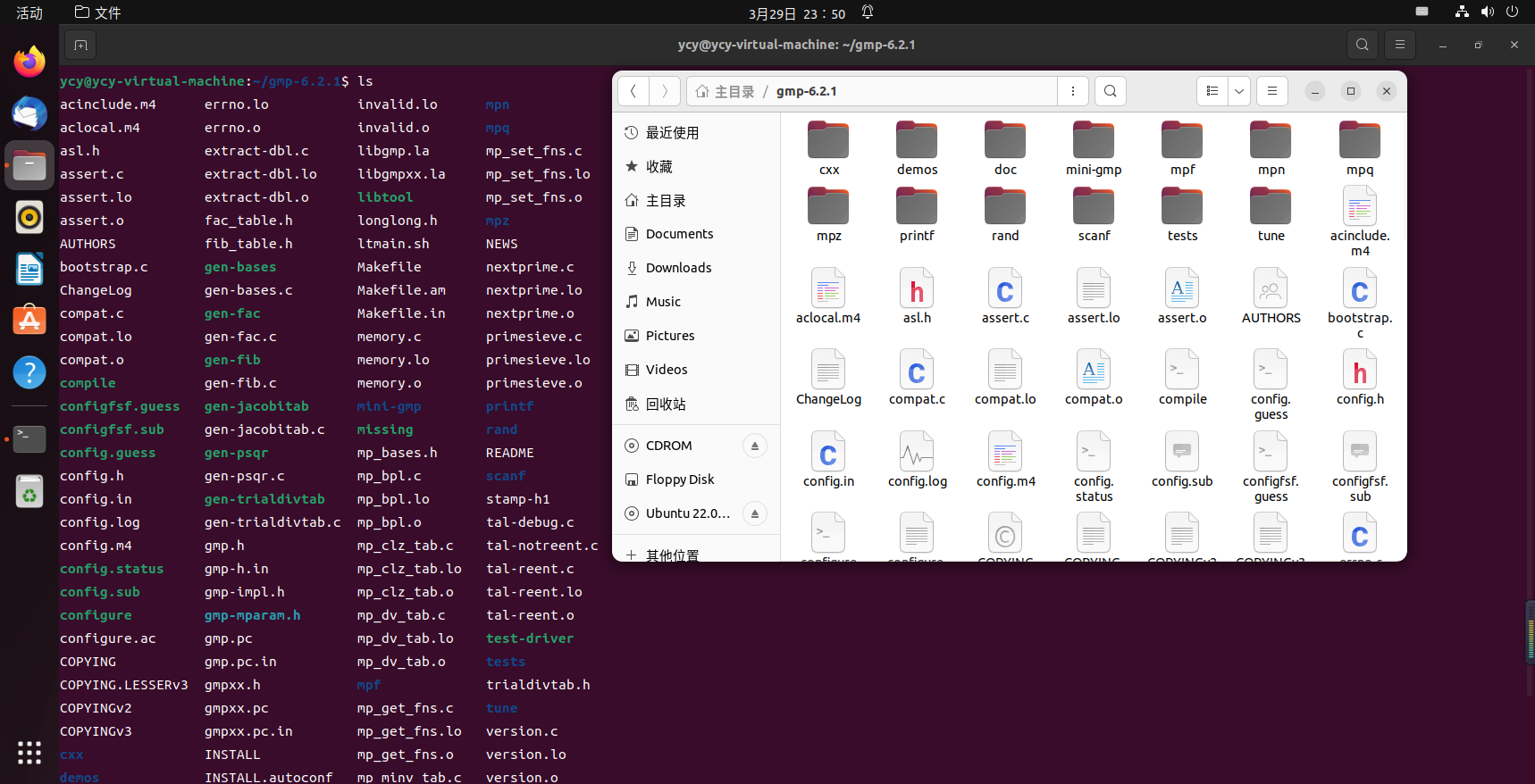Open new terminal tab button
The width and height of the screenshot is (1535, 784).
80,45
